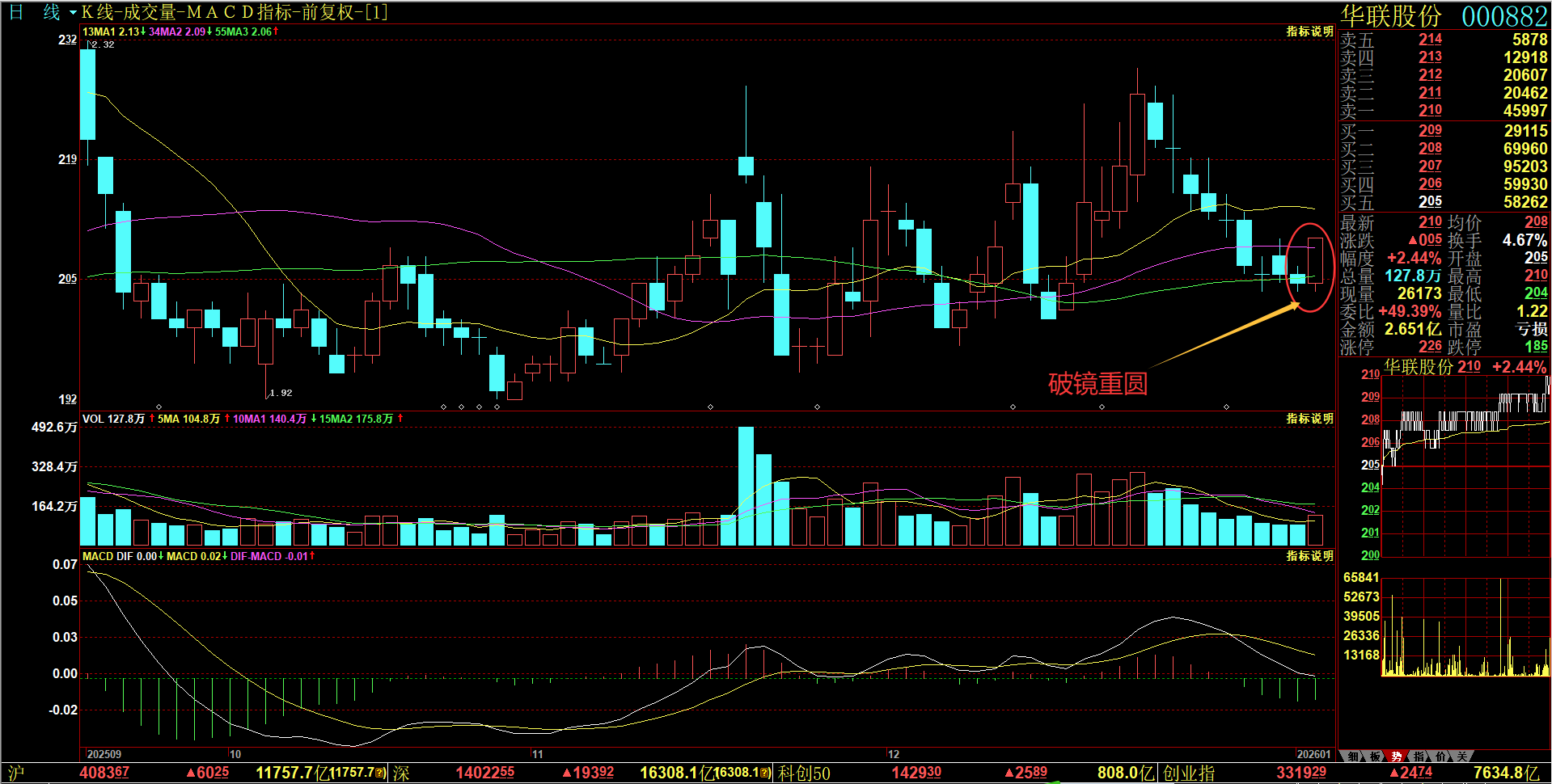The width and height of the screenshot is (1552, 784).
Task: Select the 细 tab below the intraday chart
Action: click(1352, 757)
